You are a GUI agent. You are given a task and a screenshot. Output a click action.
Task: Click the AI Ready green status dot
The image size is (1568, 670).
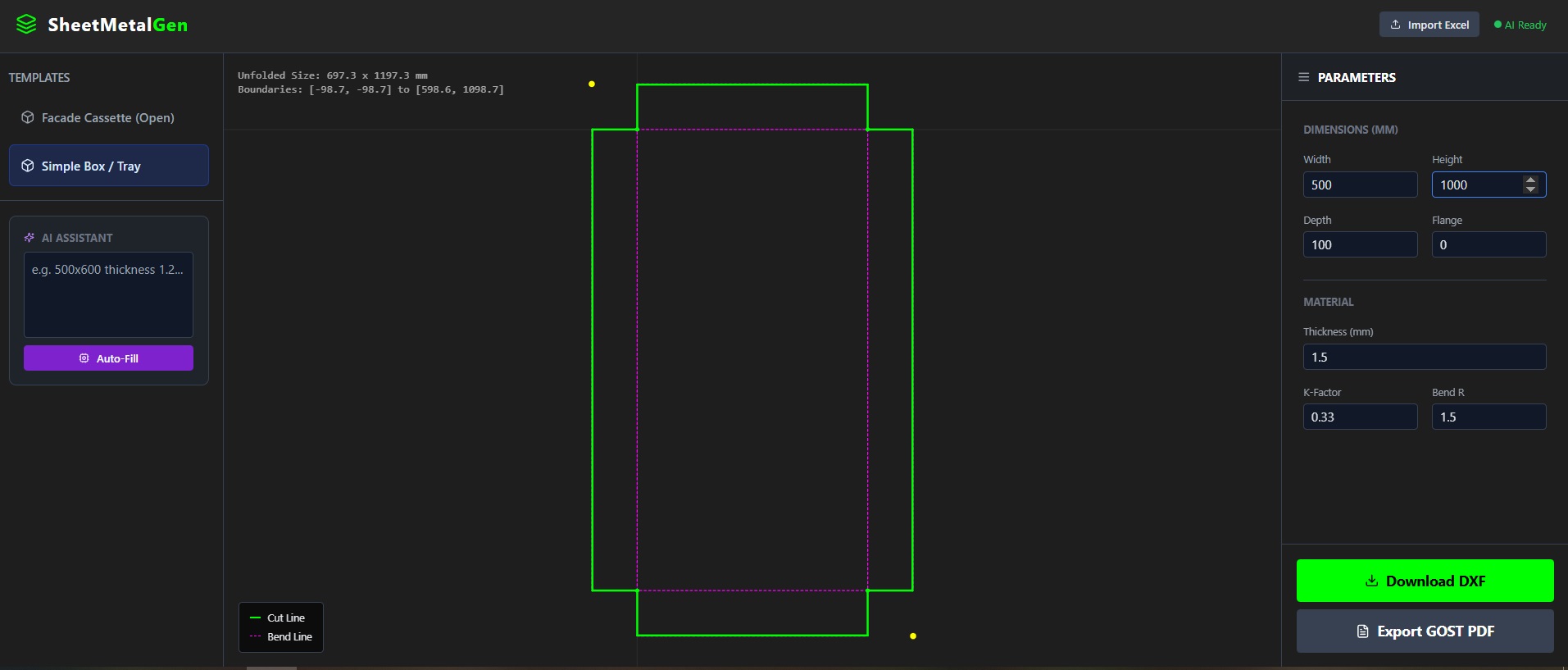coord(1498,25)
